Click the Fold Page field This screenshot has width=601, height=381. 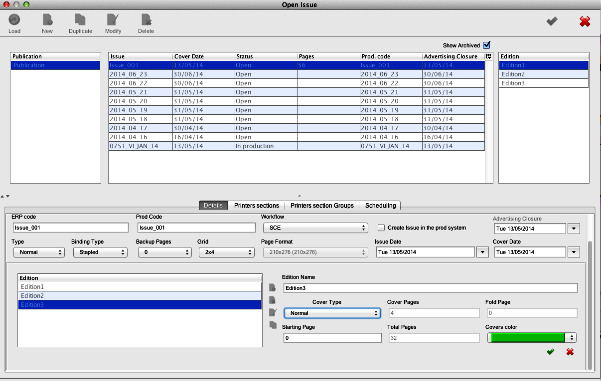(x=532, y=313)
